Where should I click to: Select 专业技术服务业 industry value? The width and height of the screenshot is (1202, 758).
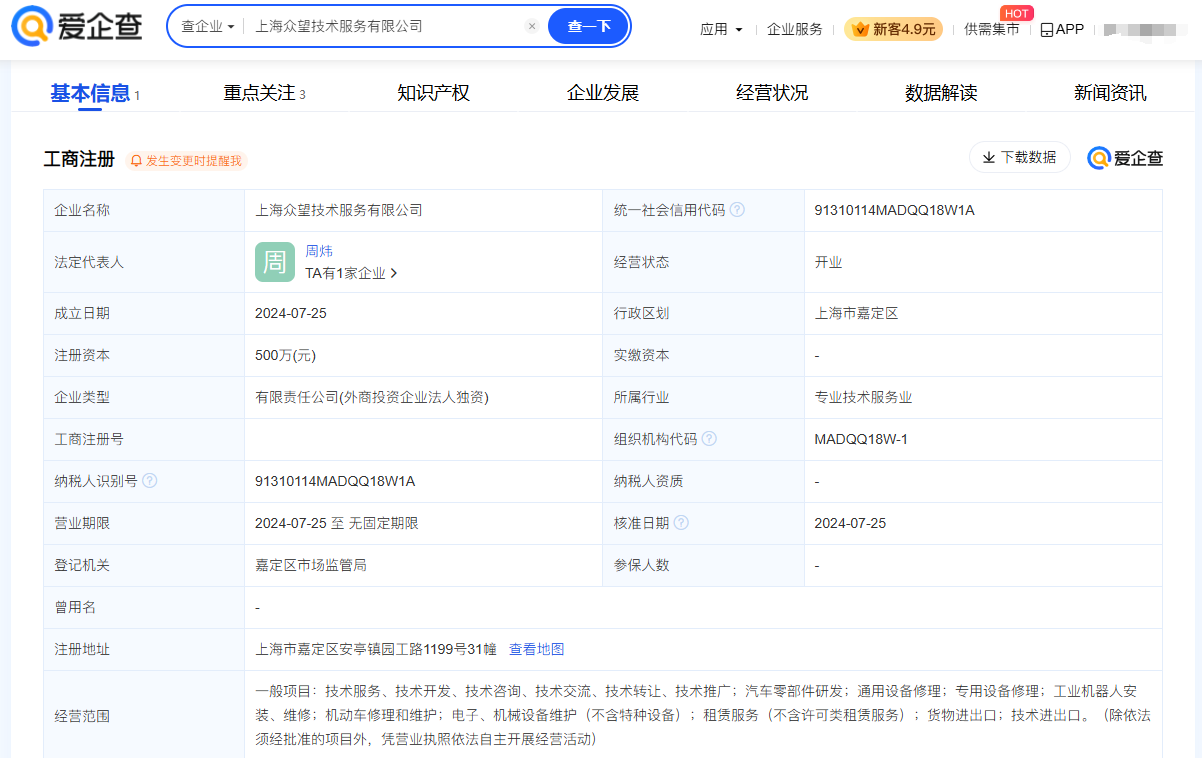pos(863,397)
